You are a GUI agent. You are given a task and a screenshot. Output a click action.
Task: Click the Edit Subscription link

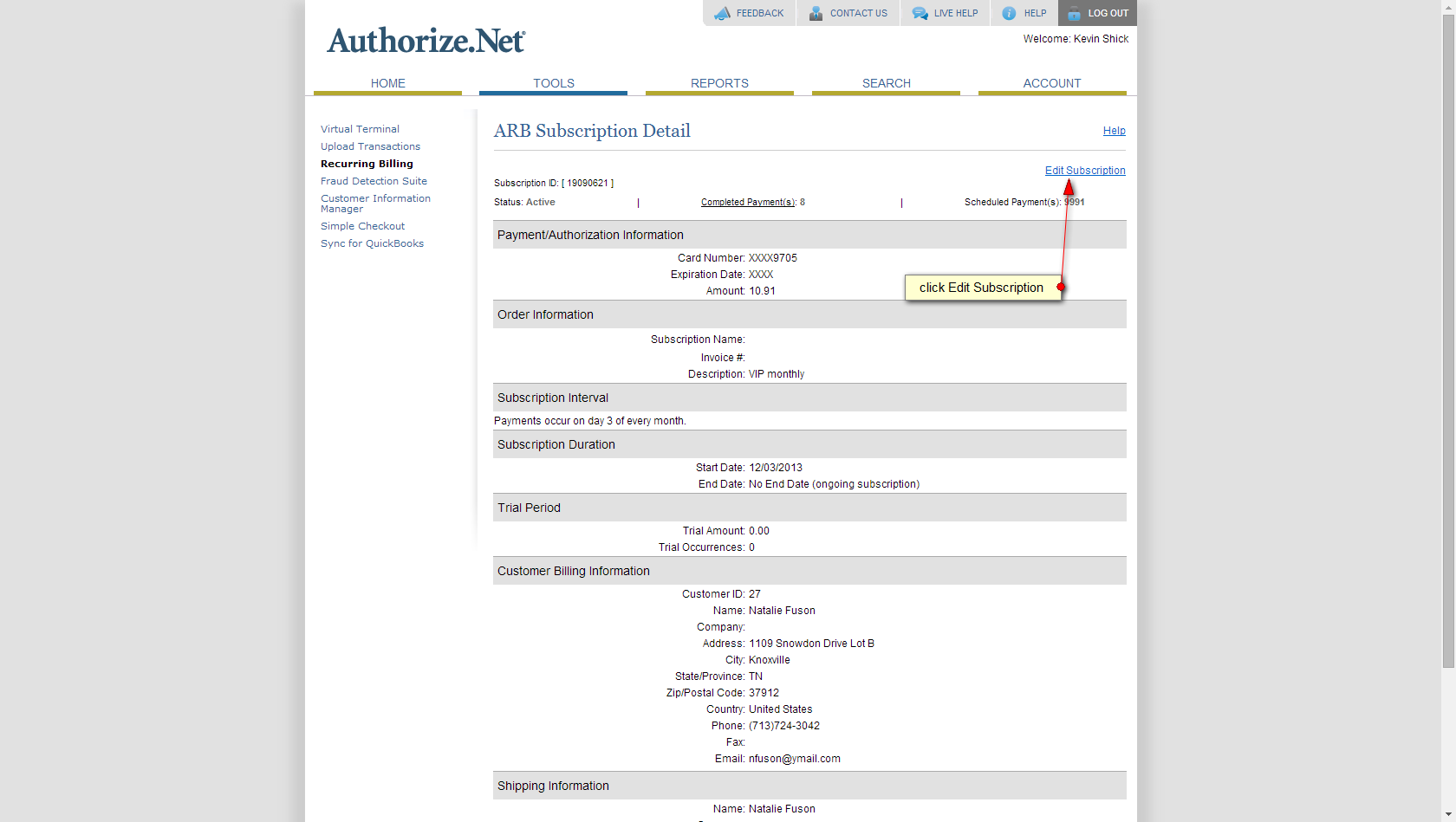1085,171
